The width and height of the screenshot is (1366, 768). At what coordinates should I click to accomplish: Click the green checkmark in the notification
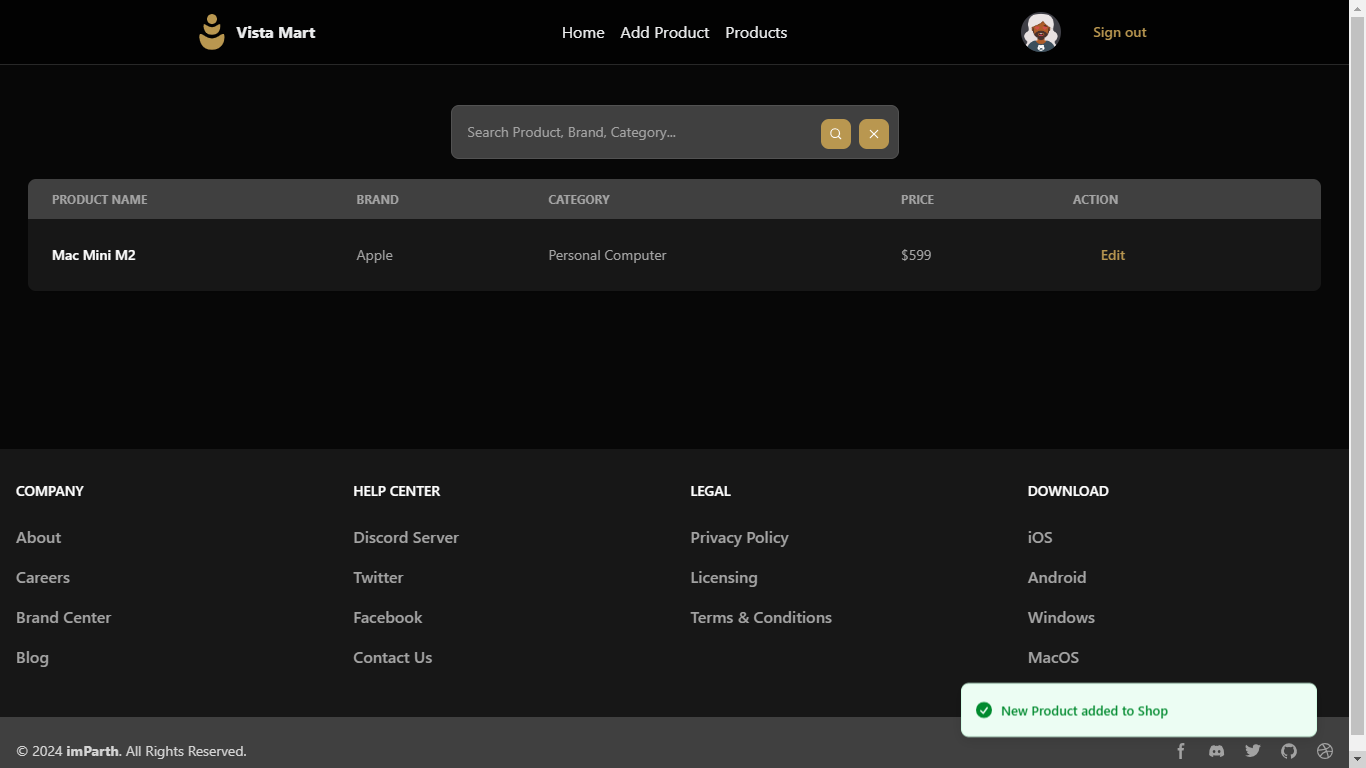(x=984, y=710)
